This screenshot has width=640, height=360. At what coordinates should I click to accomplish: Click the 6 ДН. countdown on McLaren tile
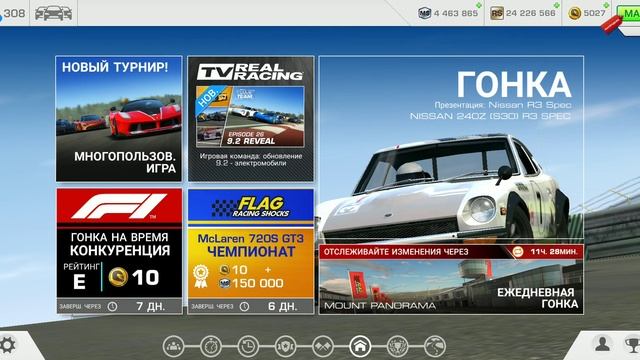(282, 306)
